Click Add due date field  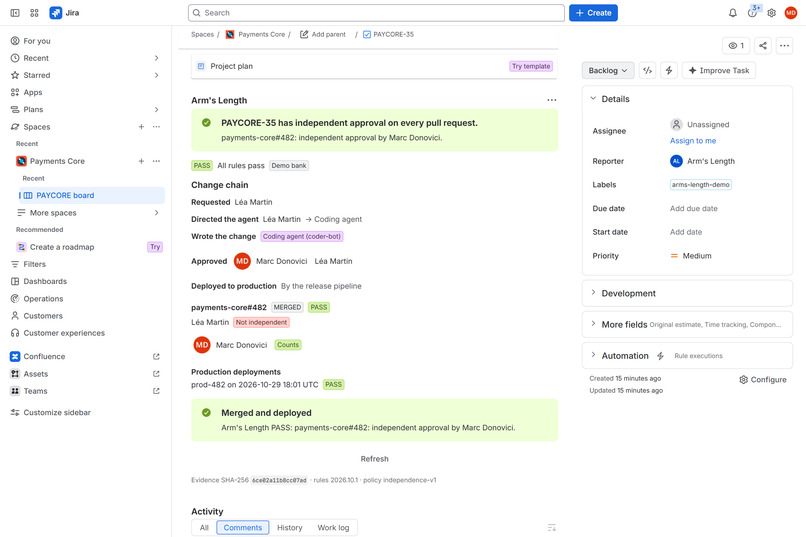click(x=693, y=209)
